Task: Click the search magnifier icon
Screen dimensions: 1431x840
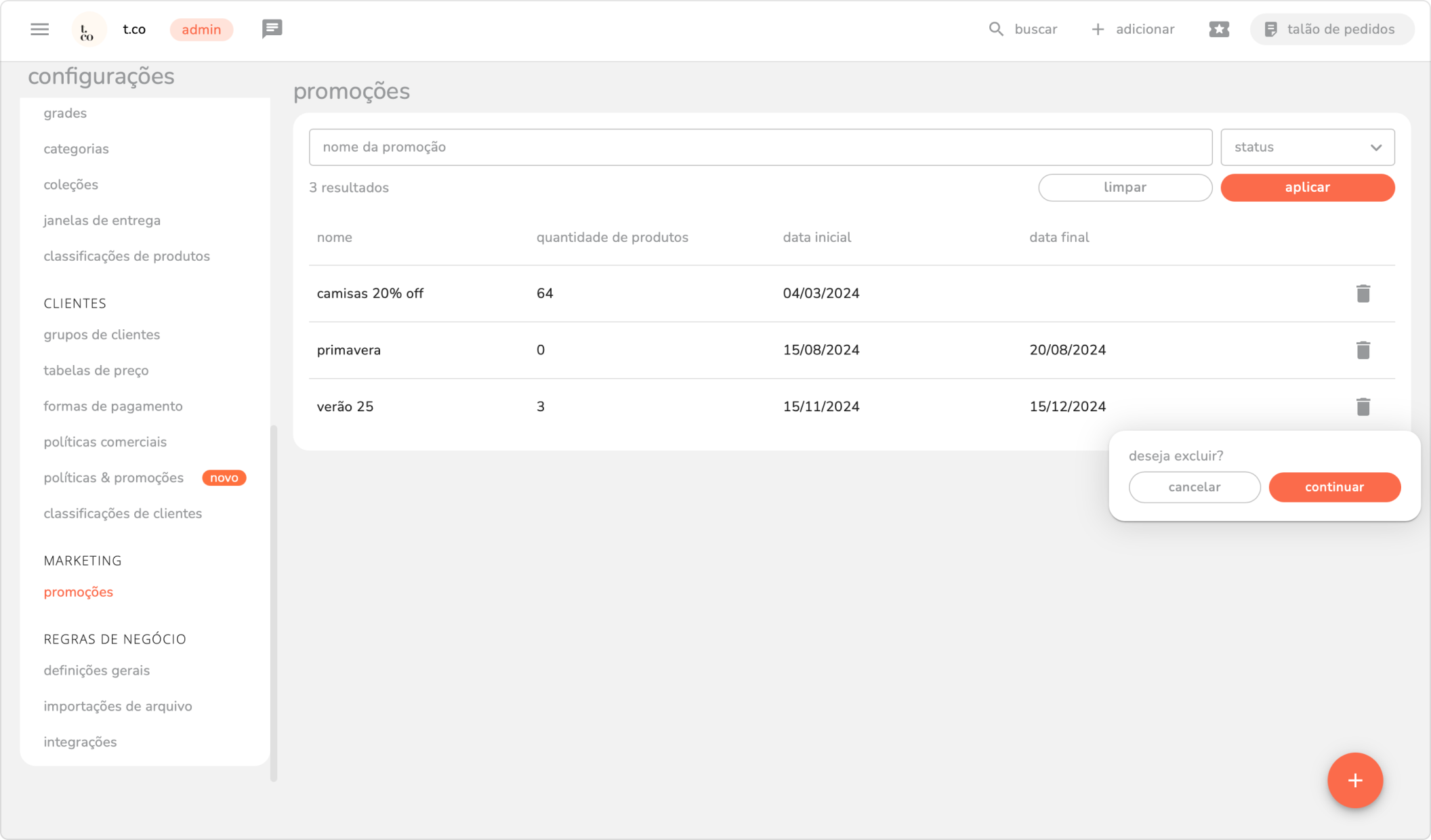Action: 995,29
